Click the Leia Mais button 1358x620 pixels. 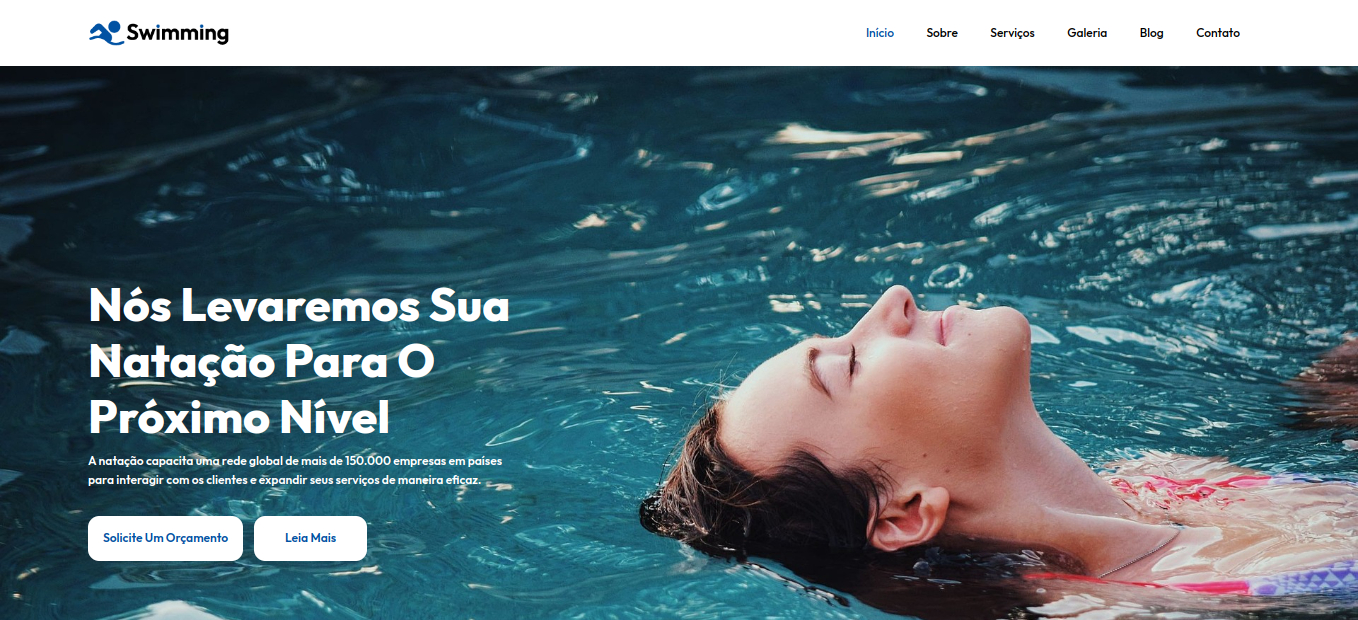tap(310, 538)
